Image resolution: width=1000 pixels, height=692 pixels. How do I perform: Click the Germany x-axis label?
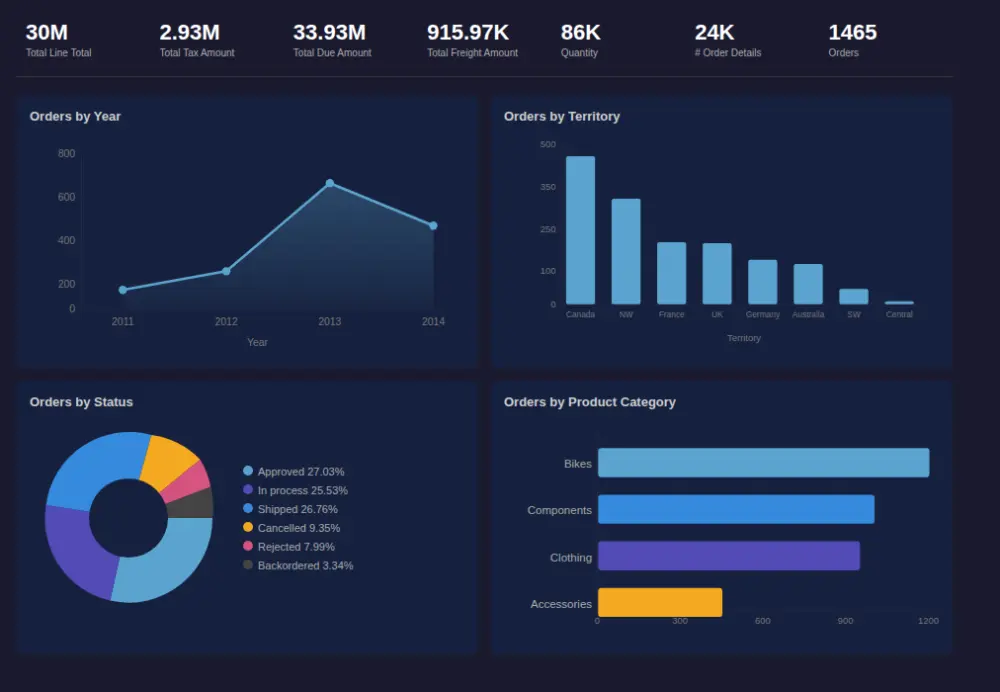tap(763, 314)
